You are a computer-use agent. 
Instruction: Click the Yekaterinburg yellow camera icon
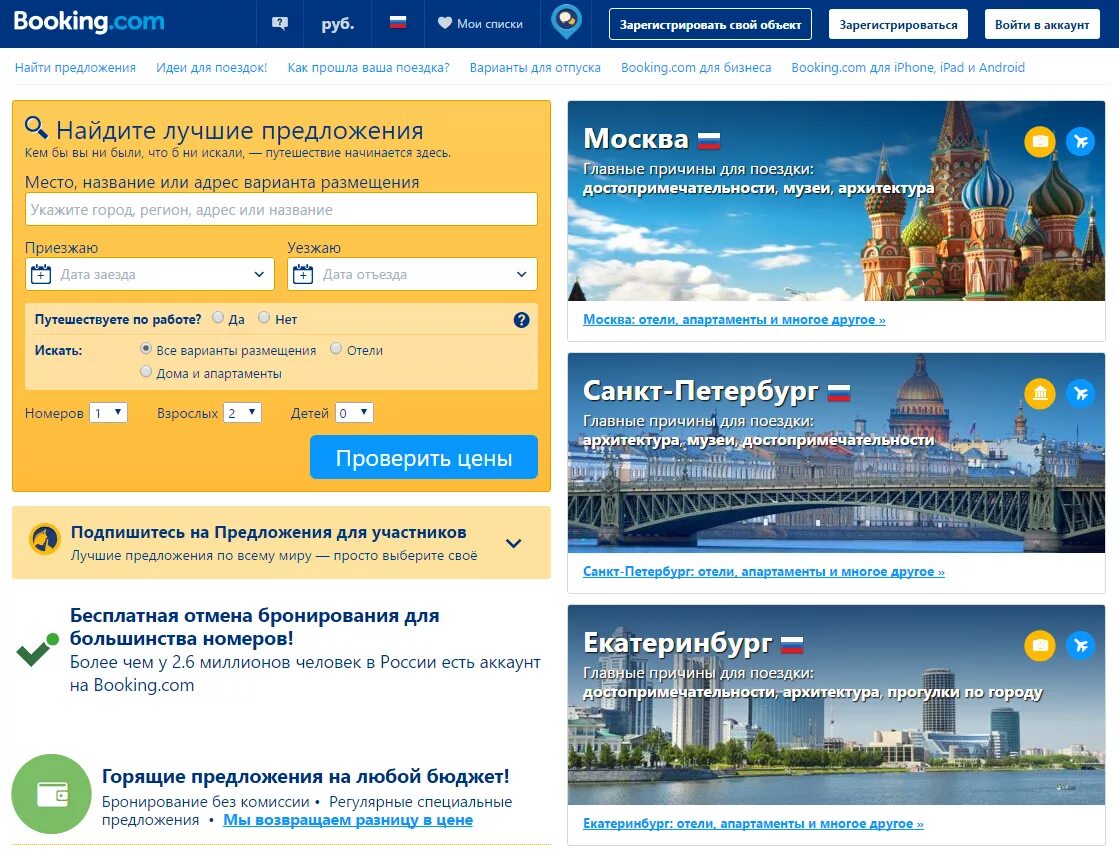1040,645
